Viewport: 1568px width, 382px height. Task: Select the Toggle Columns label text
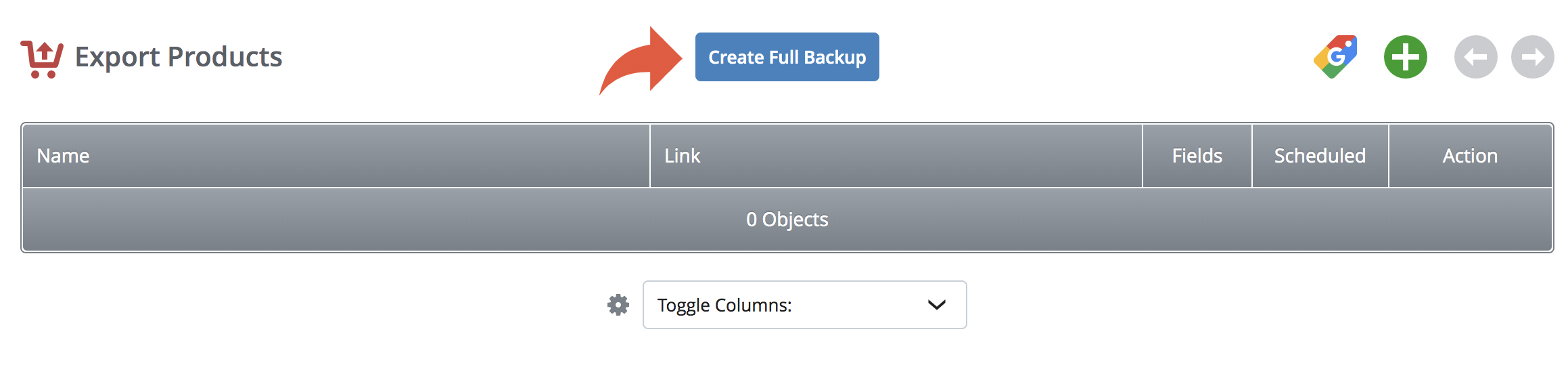[x=724, y=305]
